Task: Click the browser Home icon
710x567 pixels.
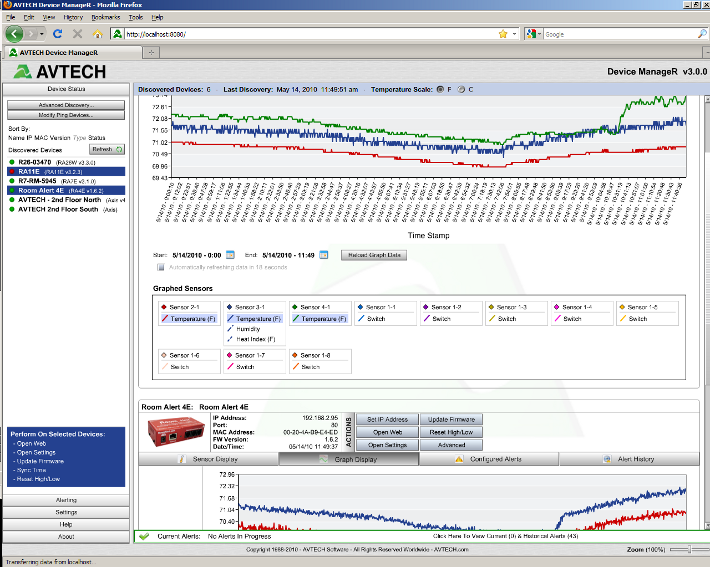Action: click(x=99, y=34)
